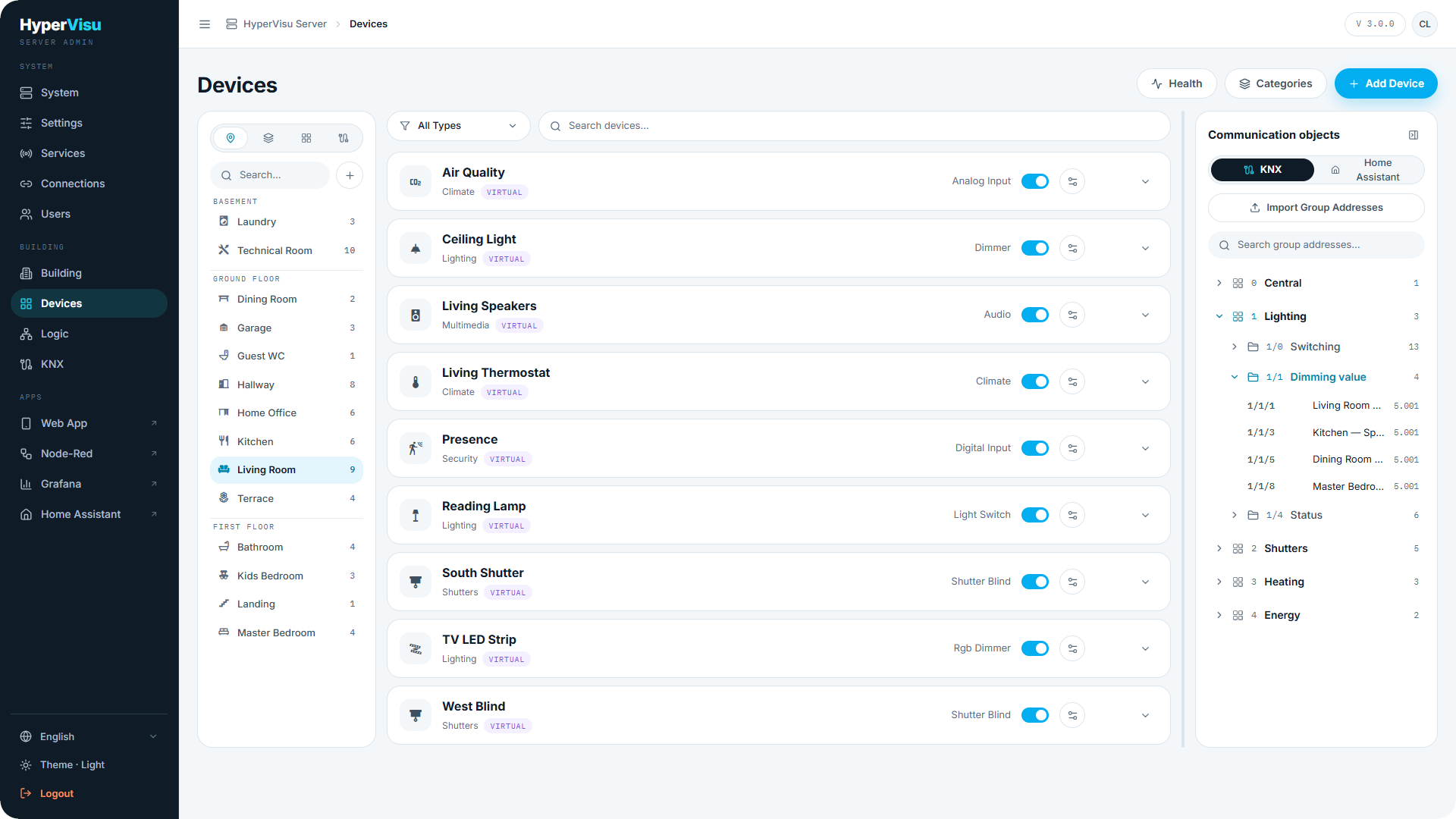Open the Logic sidebar menu item
Image resolution: width=1456 pixels, height=819 pixels.
coord(89,334)
